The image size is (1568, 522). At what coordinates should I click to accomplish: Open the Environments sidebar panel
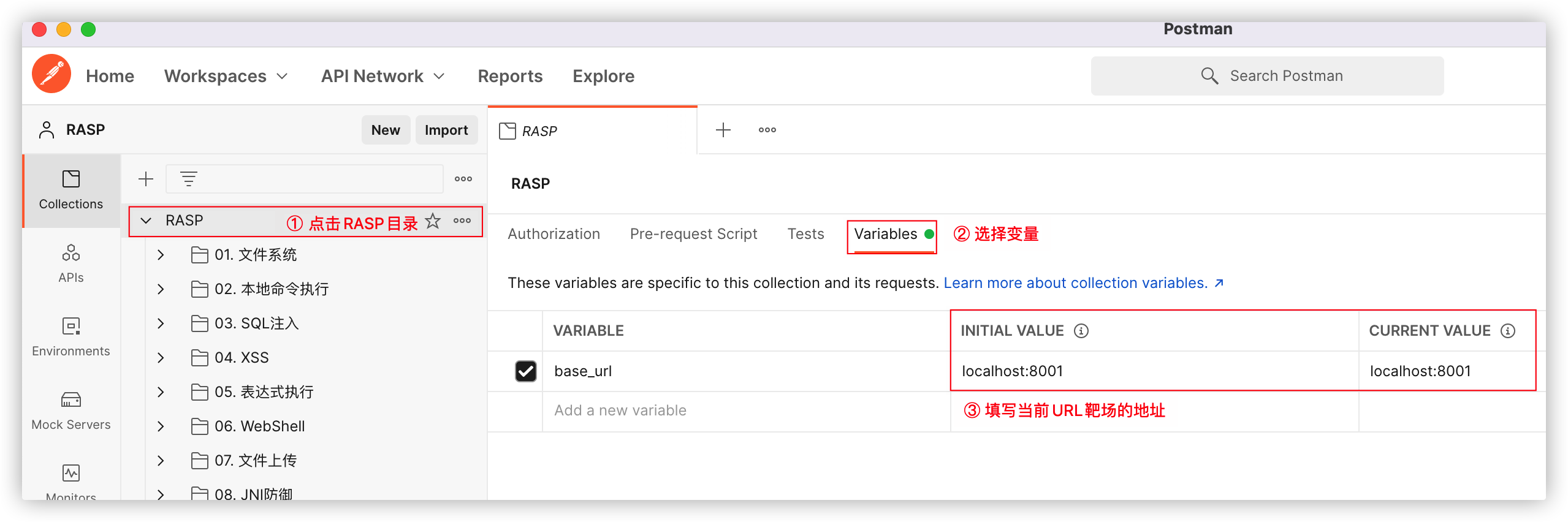(x=71, y=338)
